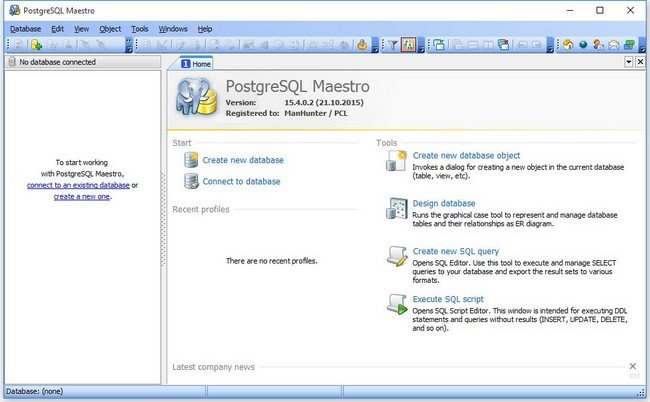Open the View menu

[82, 29]
